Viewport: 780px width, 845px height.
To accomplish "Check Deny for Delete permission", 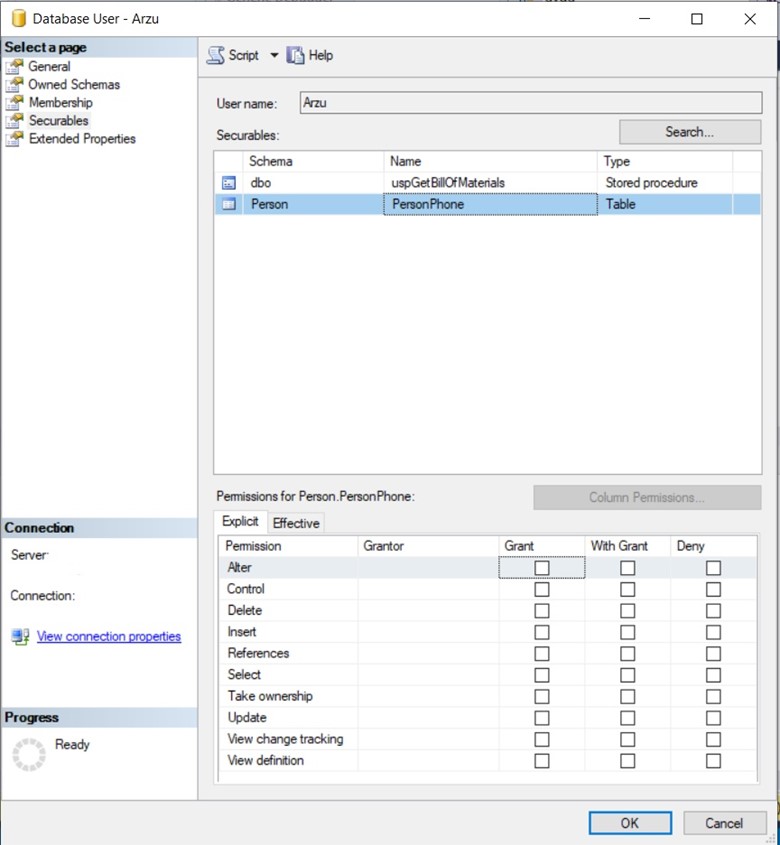I will click(x=713, y=610).
